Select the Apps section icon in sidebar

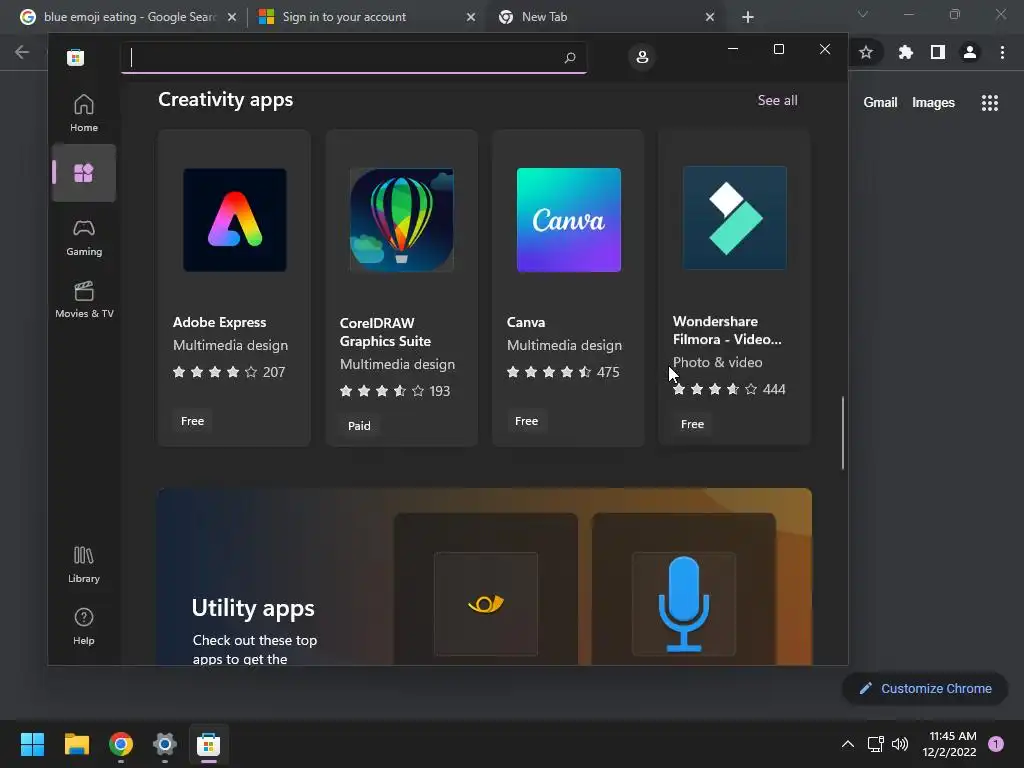pos(84,173)
